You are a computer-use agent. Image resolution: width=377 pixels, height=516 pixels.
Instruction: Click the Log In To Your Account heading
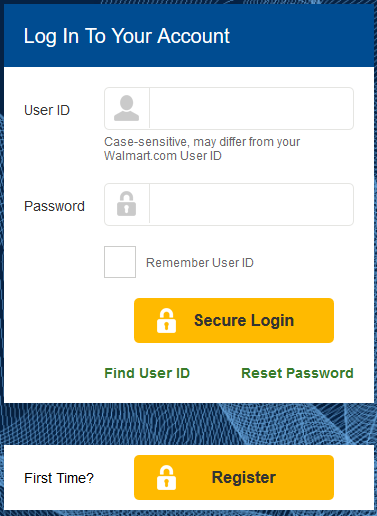(127, 36)
